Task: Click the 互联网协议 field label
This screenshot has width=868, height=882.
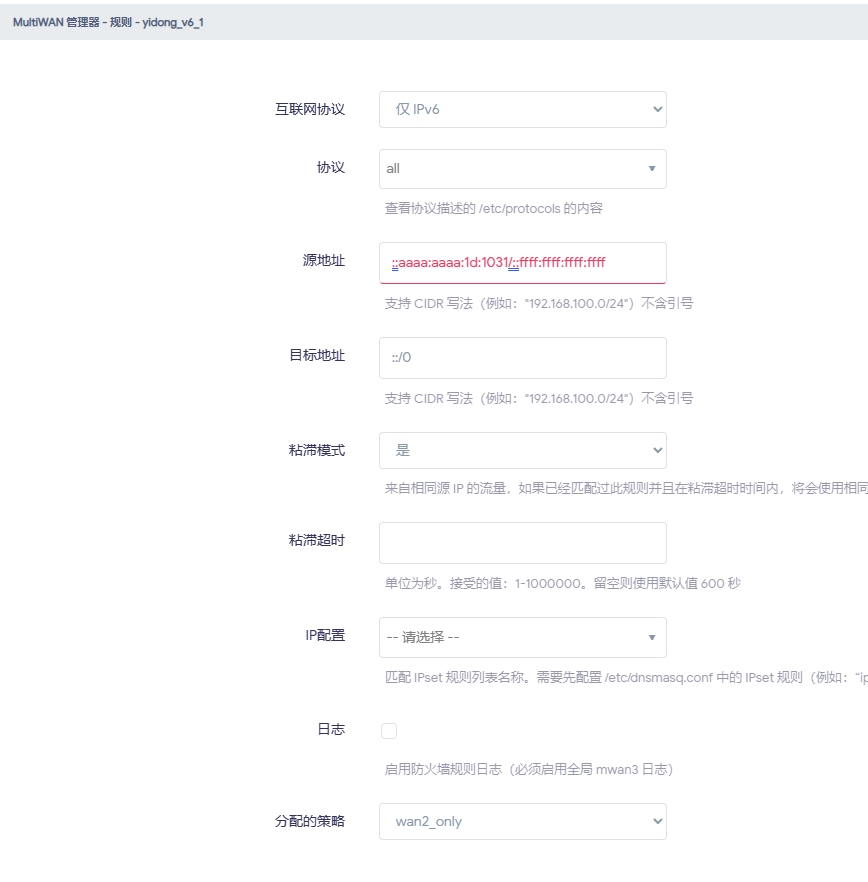Action: (310, 109)
